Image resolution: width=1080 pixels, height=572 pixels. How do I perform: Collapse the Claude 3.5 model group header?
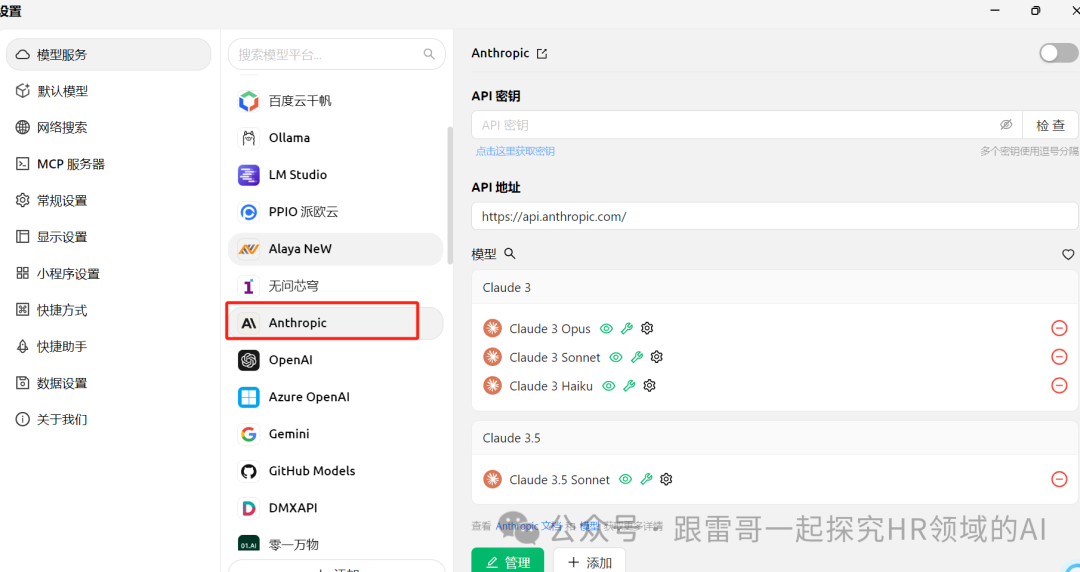click(775, 438)
